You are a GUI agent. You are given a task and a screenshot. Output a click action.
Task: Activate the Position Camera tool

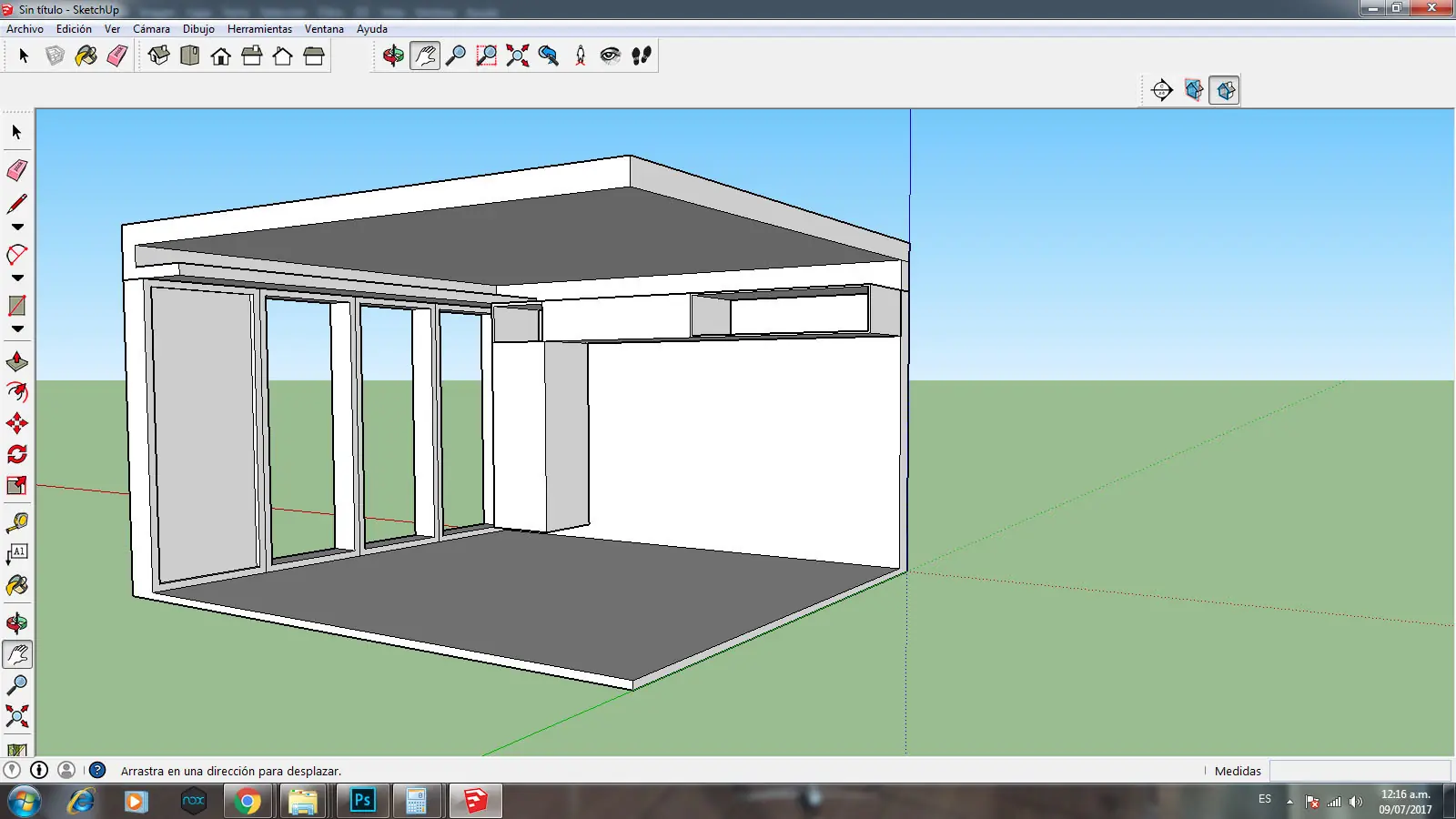pos(578,56)
